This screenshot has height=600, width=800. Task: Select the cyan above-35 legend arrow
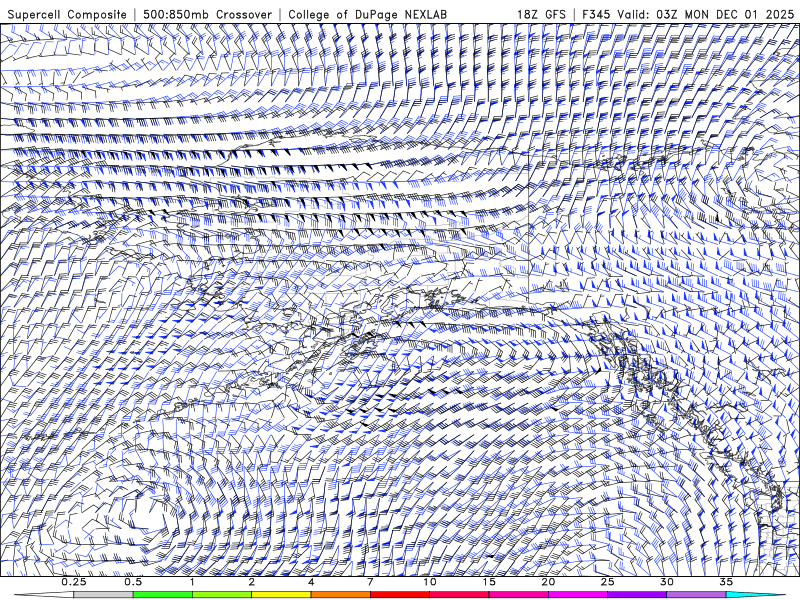755,595
